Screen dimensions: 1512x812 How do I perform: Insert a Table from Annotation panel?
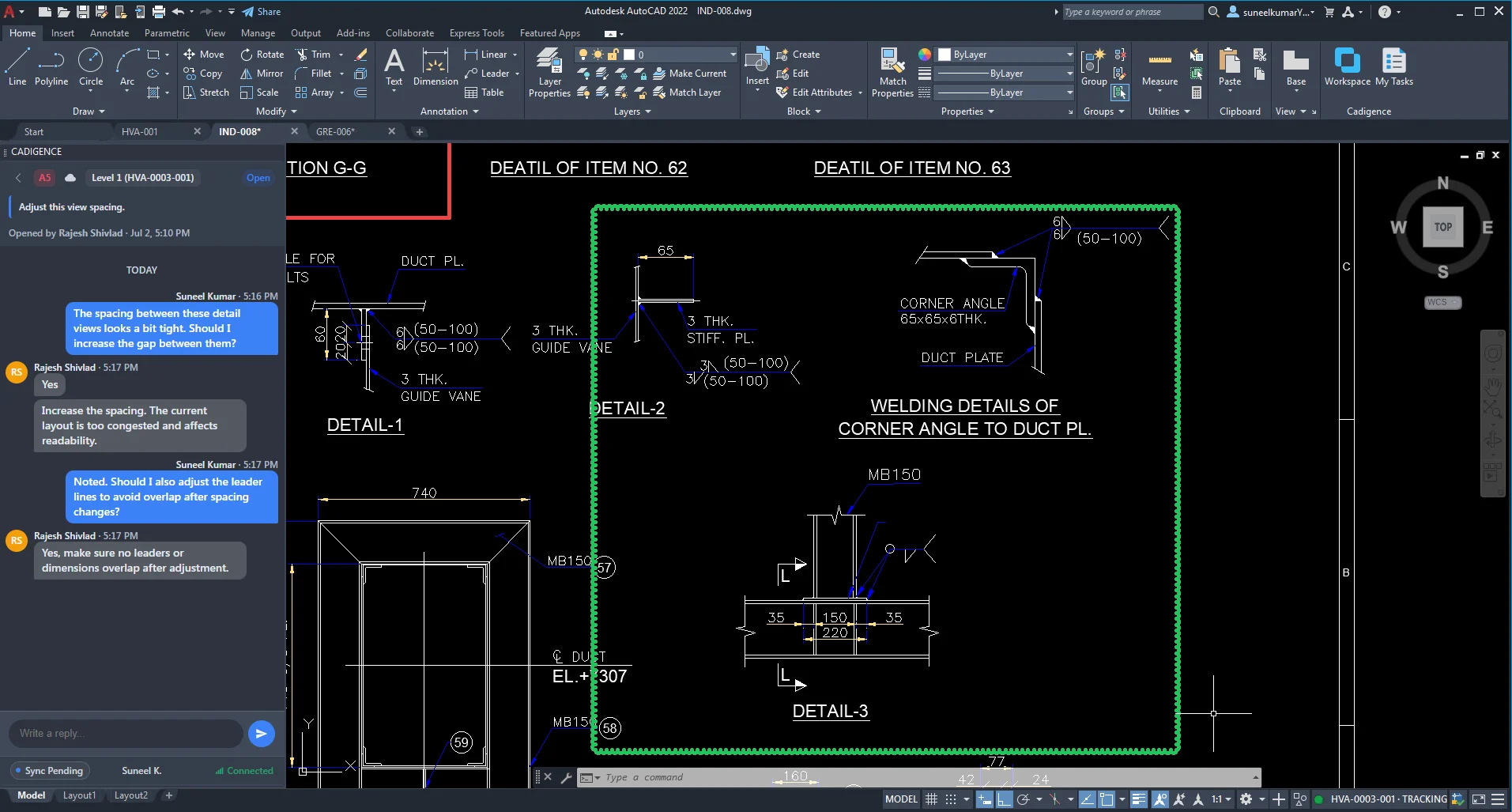(485, 93)
